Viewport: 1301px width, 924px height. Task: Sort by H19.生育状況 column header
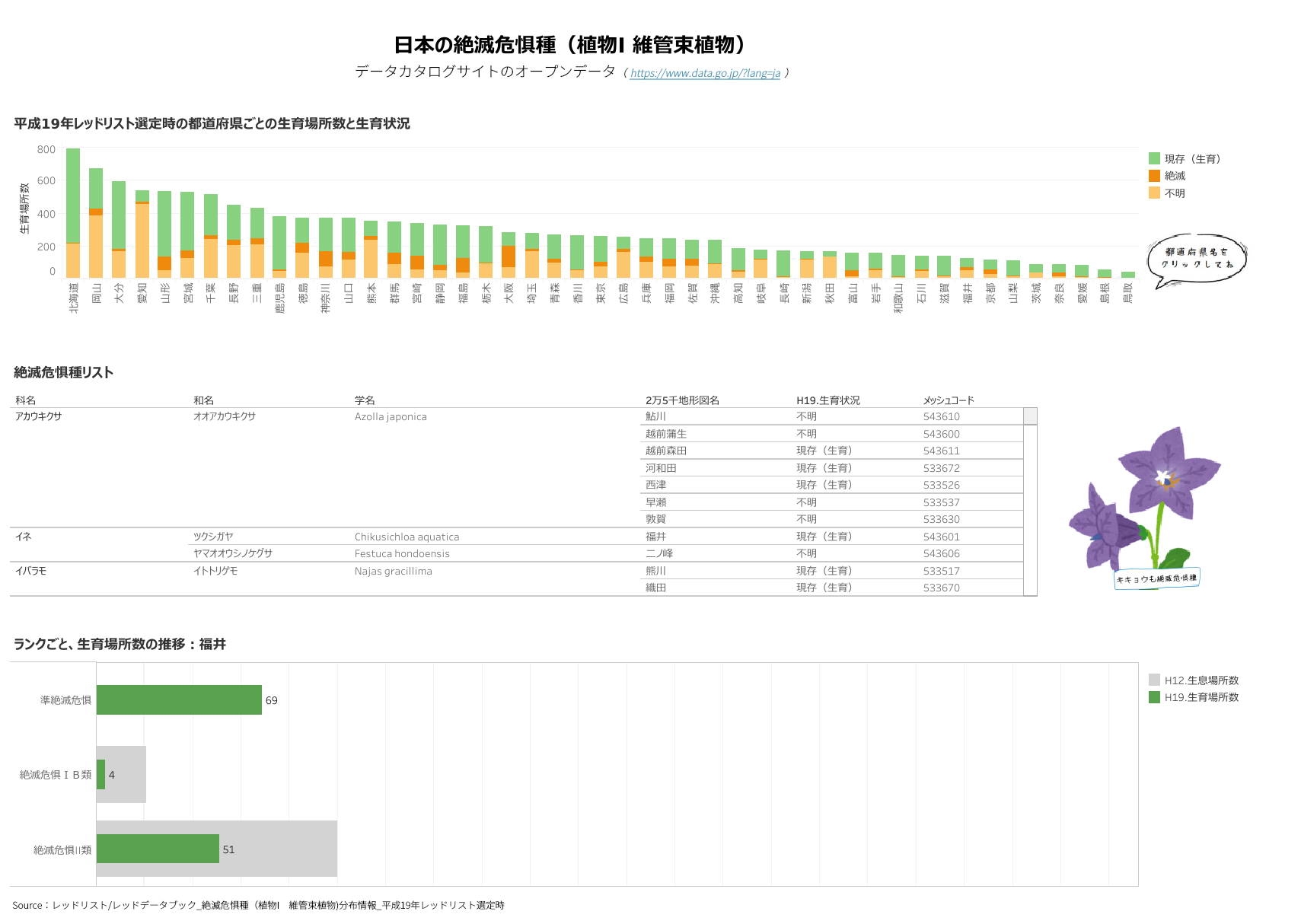827,400
